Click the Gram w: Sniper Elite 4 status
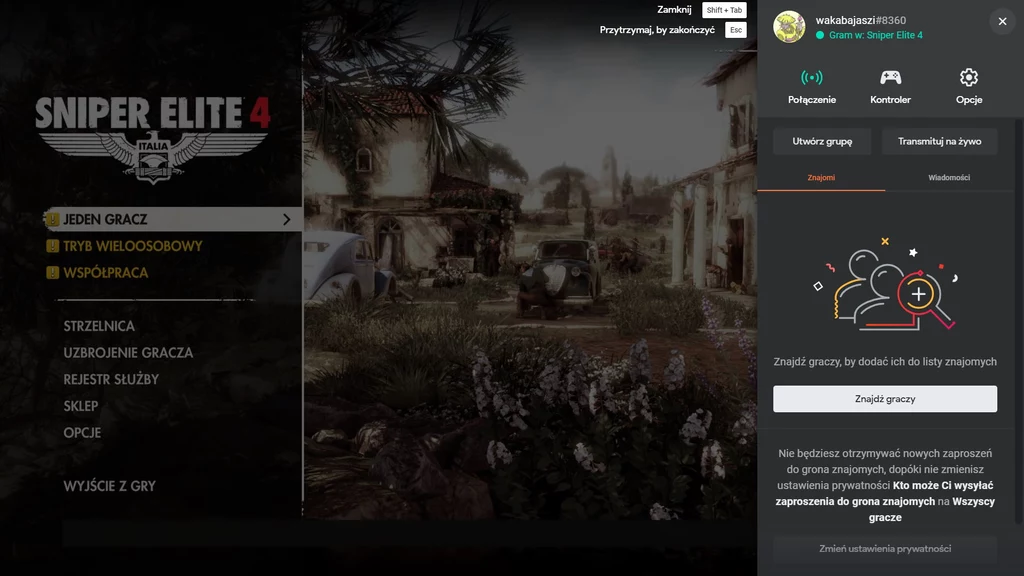 [x=876, y=35]
